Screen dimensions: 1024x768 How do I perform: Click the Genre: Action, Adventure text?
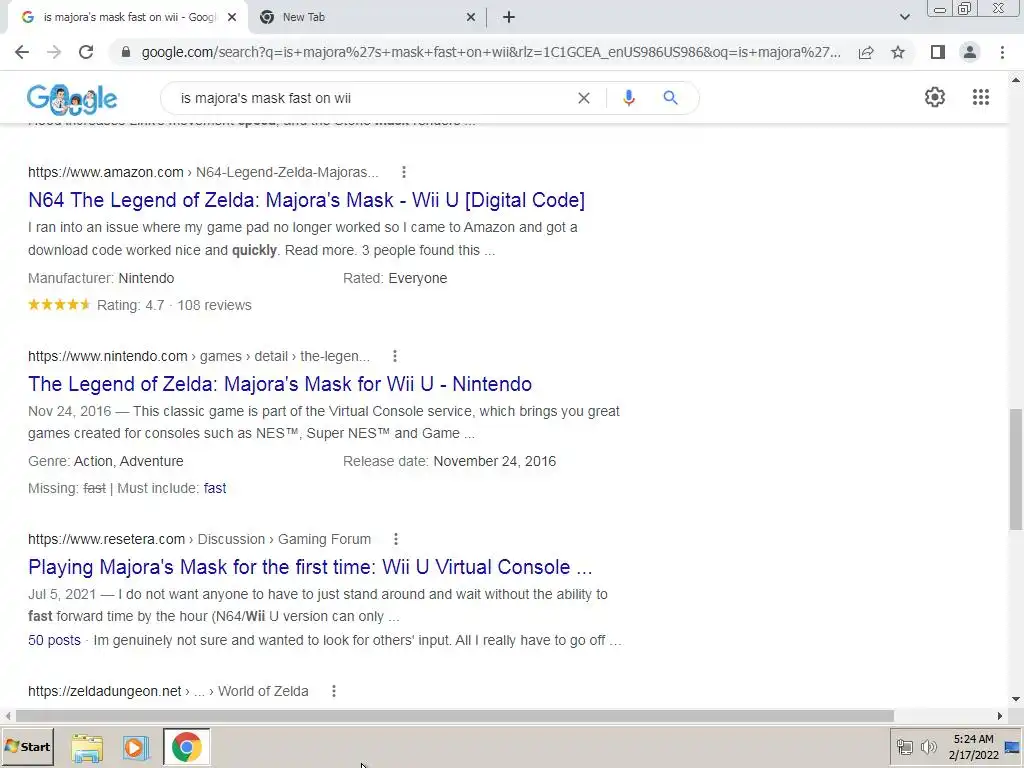pos(105,461)
